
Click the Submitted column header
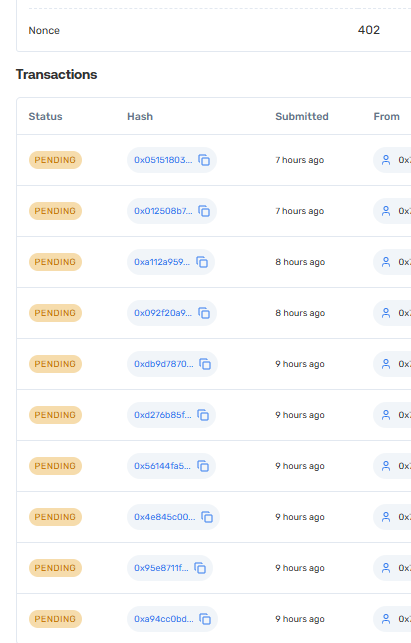point(302,116)
